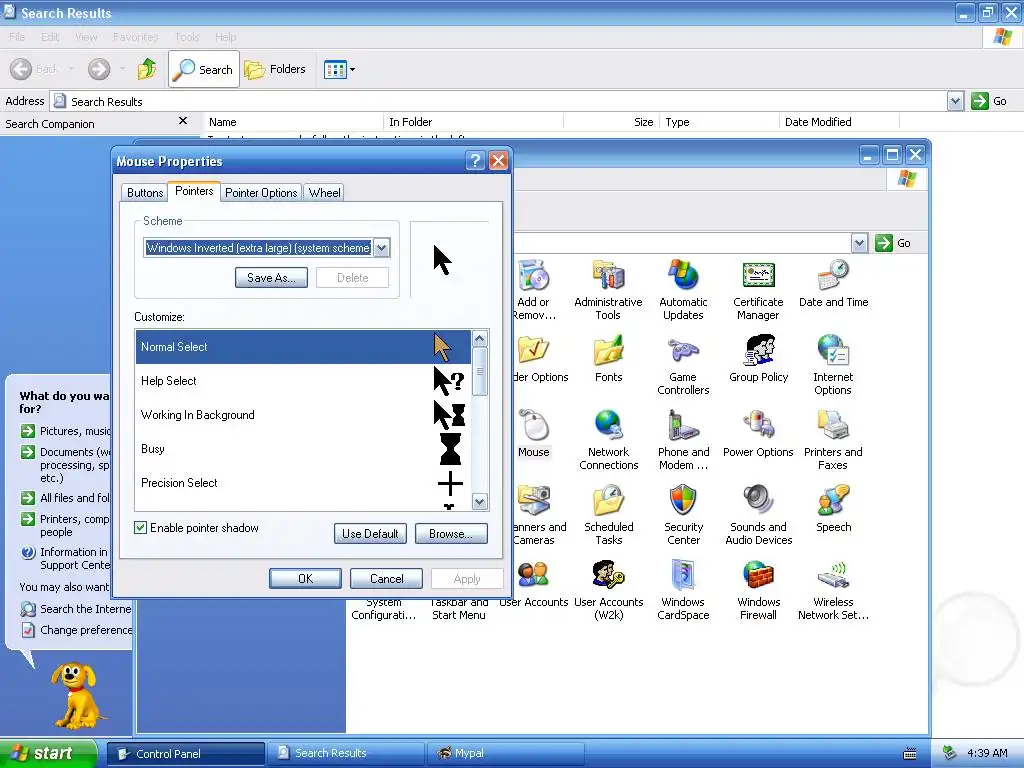Open Windows CardSpace icon
Image resolution: width=1024 pixels, height=768 pixels.
click(683, 590)
